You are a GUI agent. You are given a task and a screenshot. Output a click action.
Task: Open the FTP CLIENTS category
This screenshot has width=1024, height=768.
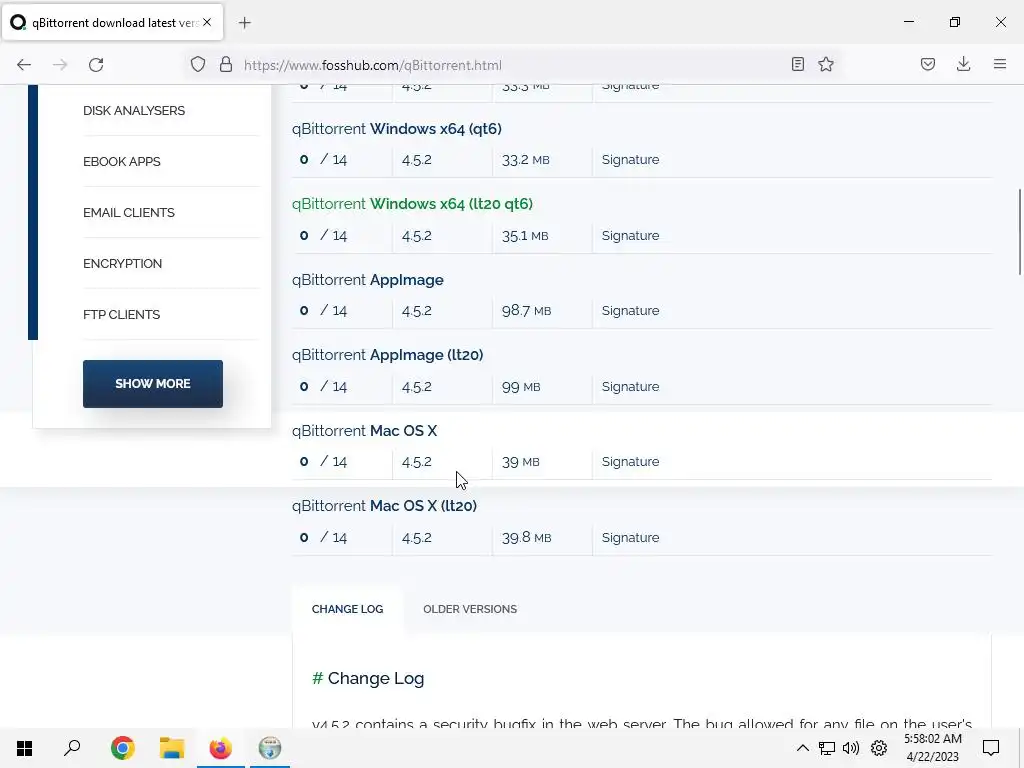[x=121, y=314]
